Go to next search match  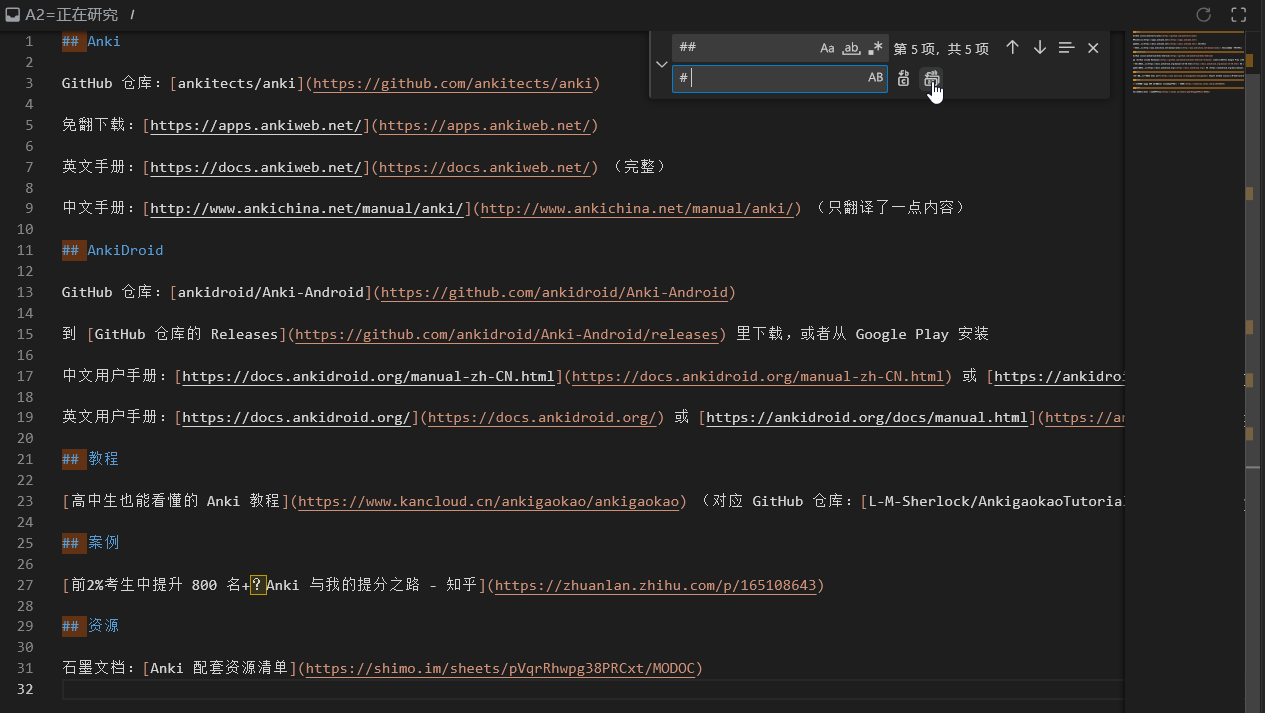coord(1039,48)
